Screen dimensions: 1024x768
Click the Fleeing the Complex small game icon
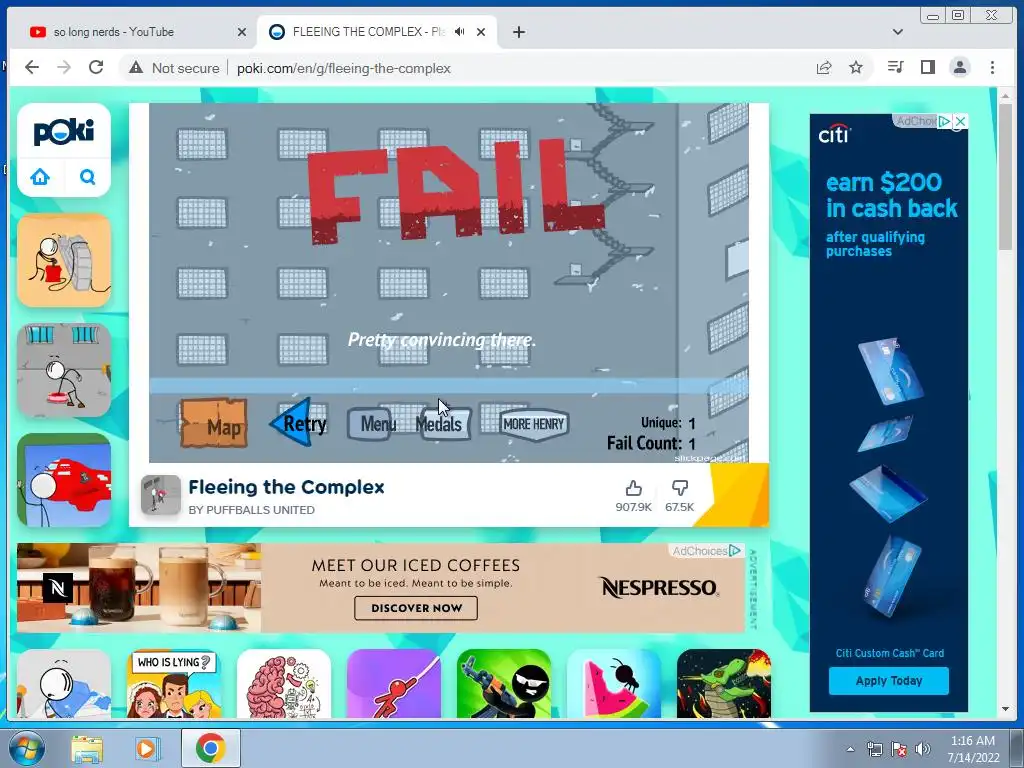pyautogui.click(x=161, y=495)
